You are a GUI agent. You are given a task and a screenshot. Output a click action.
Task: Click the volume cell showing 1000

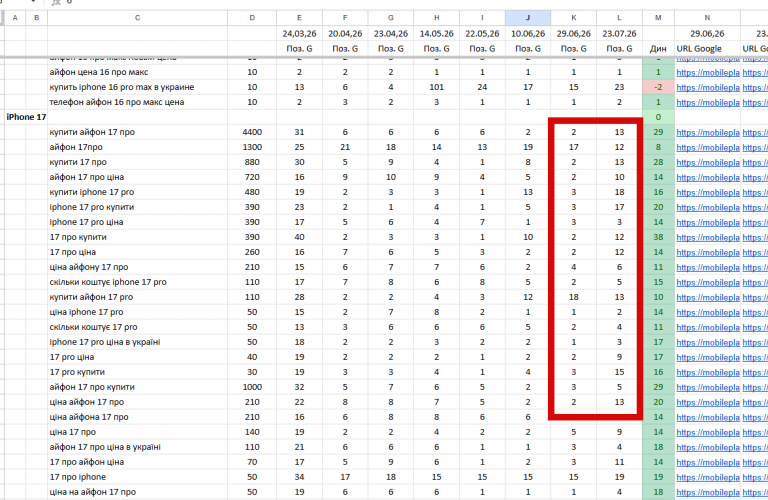(x=252, y=387)
